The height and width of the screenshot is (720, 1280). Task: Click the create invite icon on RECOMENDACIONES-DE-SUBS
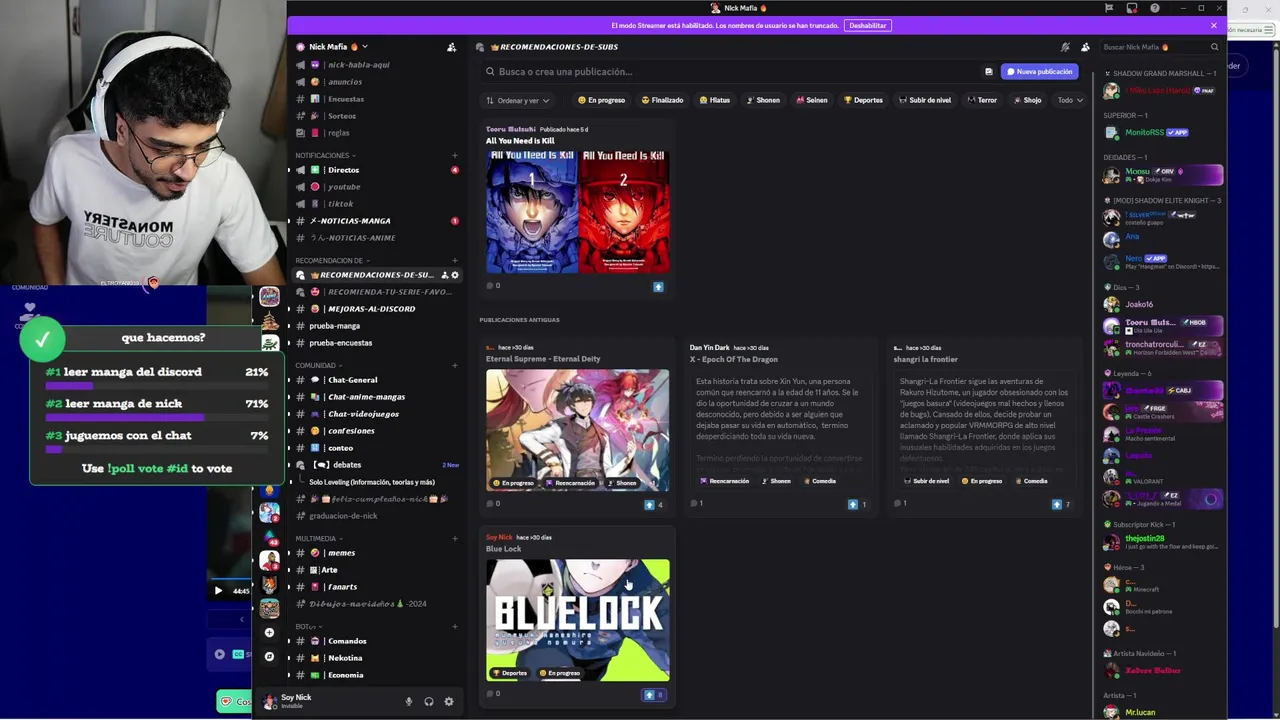coord(445,275)
